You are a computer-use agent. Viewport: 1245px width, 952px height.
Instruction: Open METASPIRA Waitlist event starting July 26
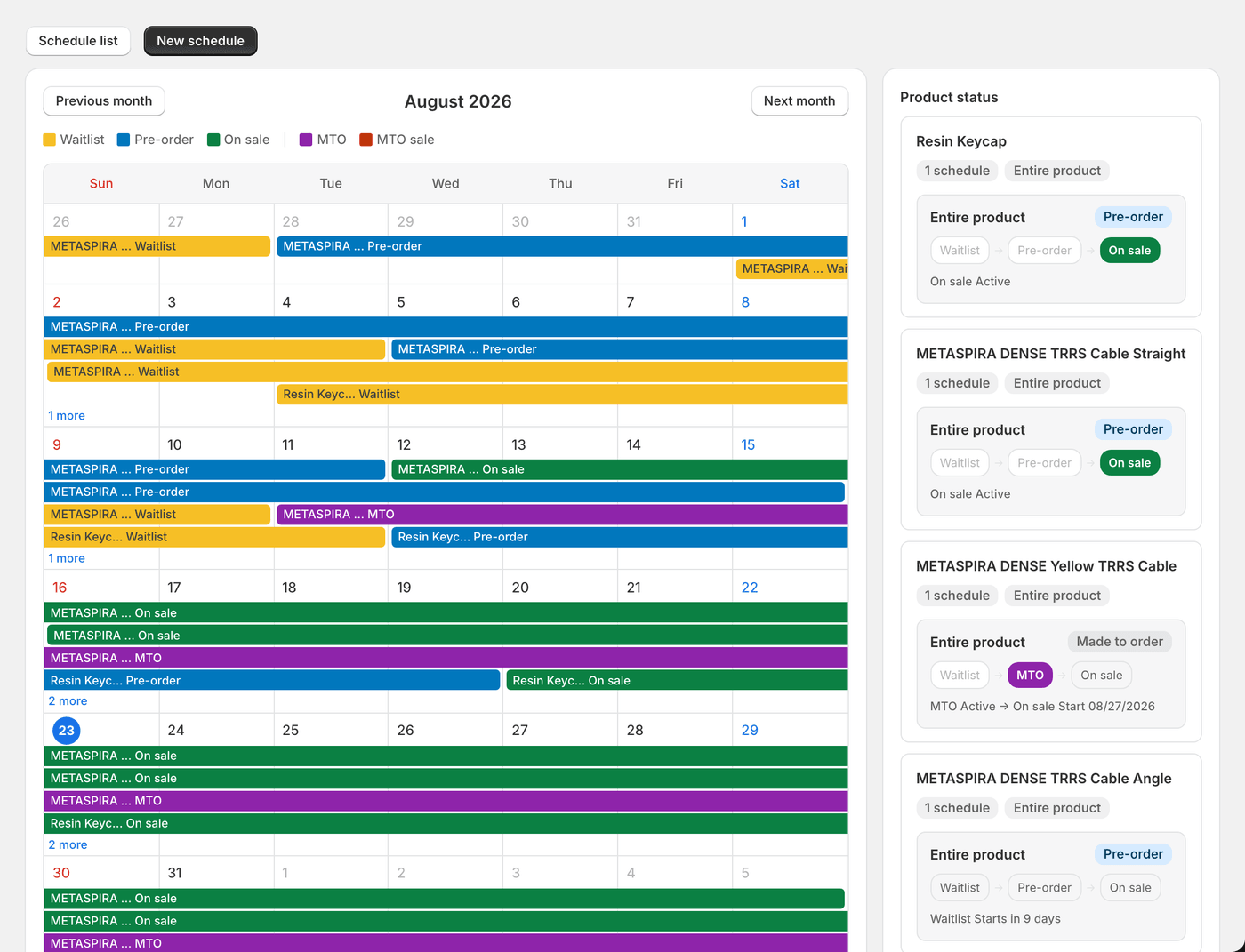157,246
